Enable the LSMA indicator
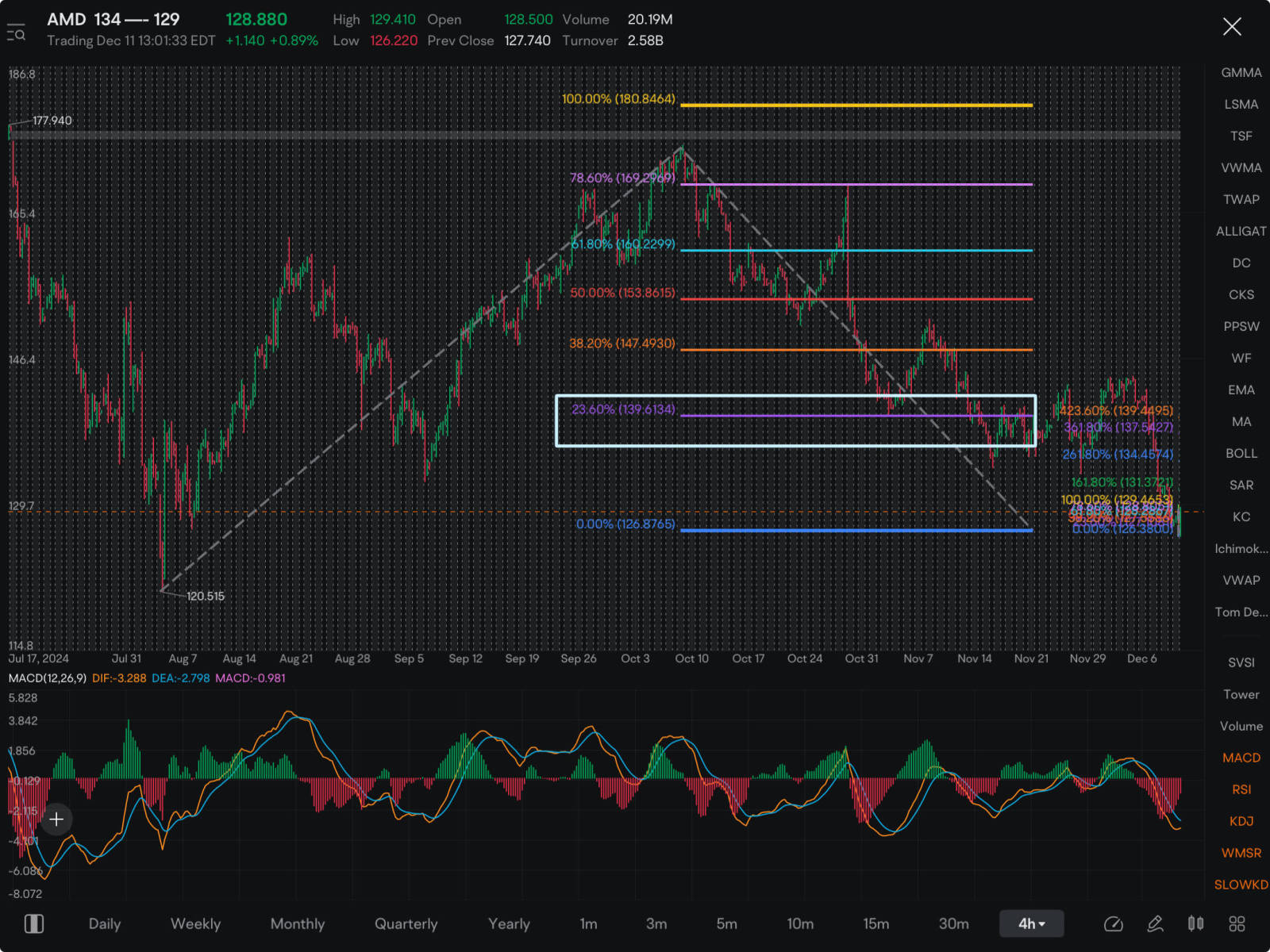 (1241, 104)
